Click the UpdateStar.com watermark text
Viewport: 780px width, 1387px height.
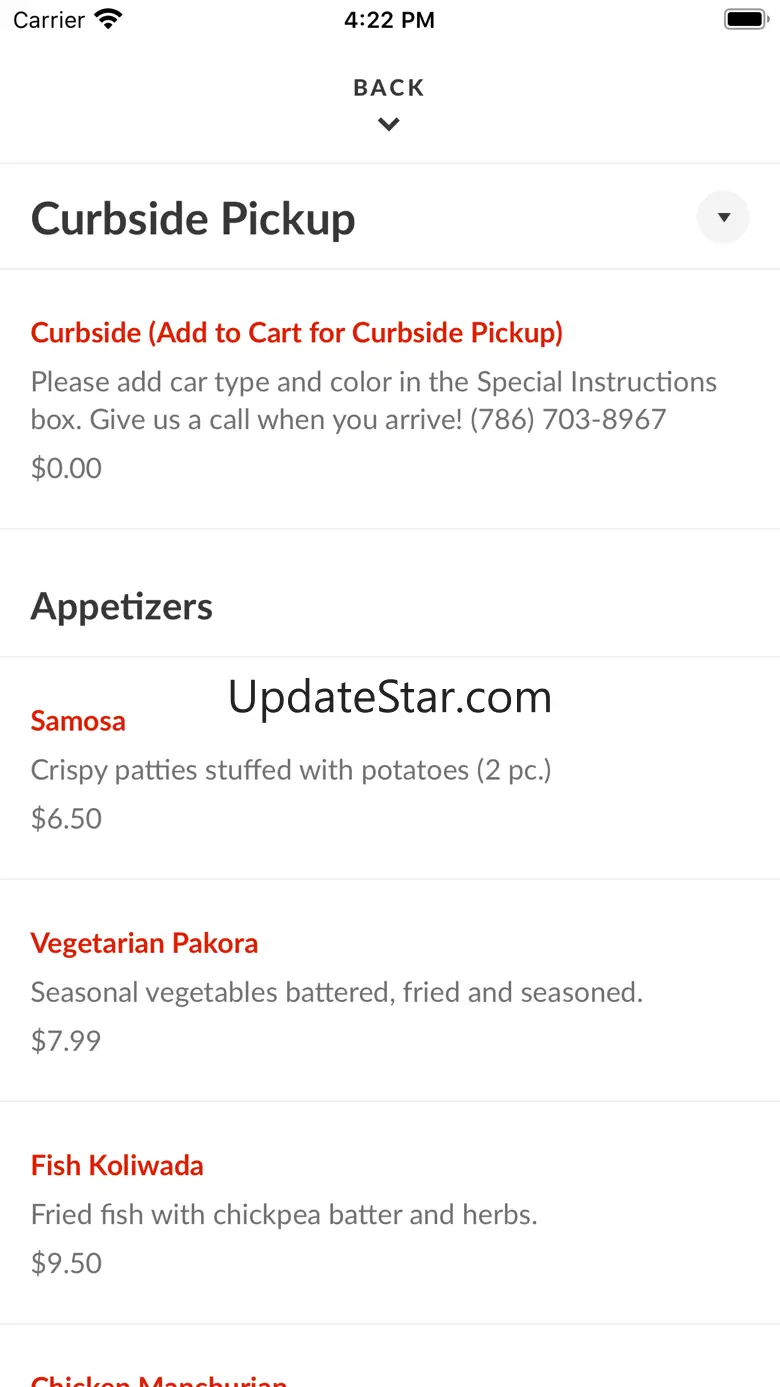pos(389,697)
